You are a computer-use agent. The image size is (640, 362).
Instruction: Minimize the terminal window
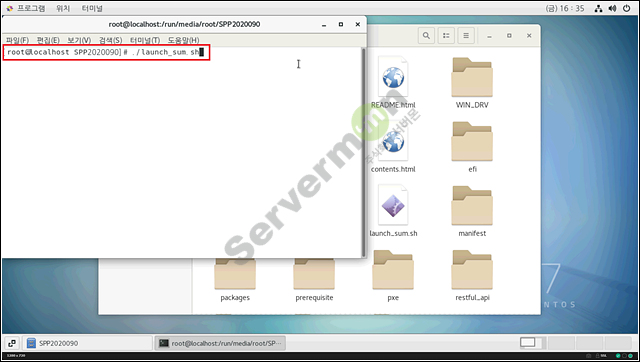pos(324,24)
